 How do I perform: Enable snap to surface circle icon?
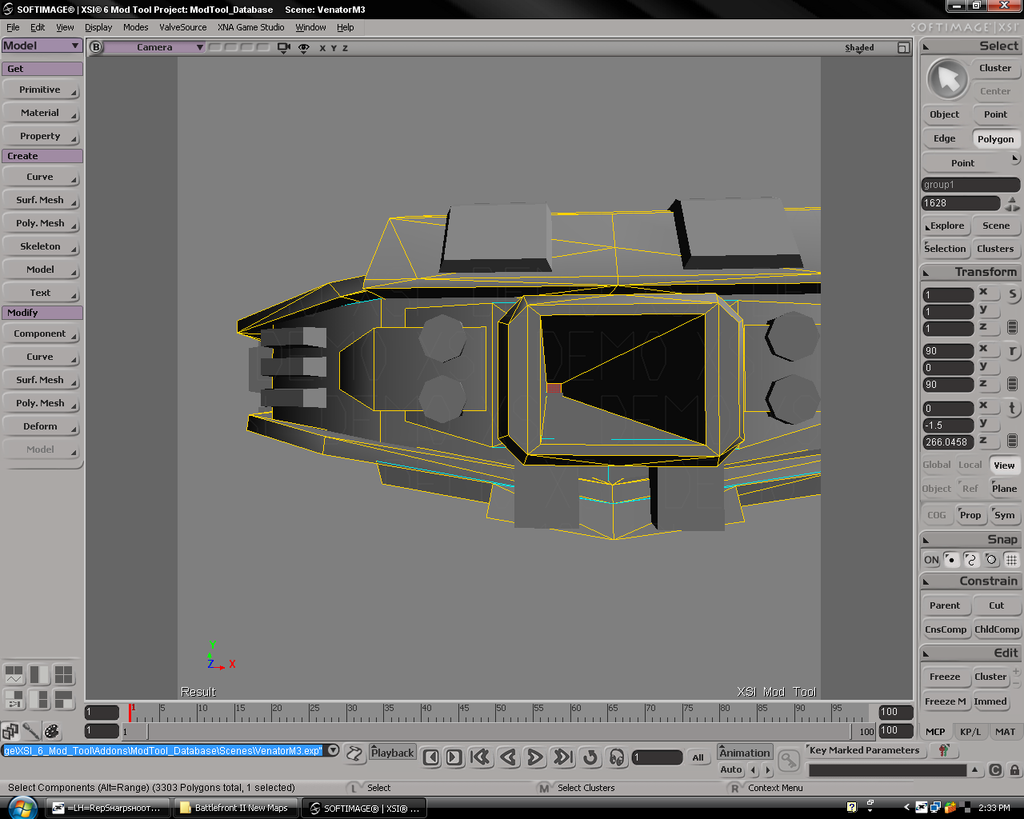pos(991,560)
